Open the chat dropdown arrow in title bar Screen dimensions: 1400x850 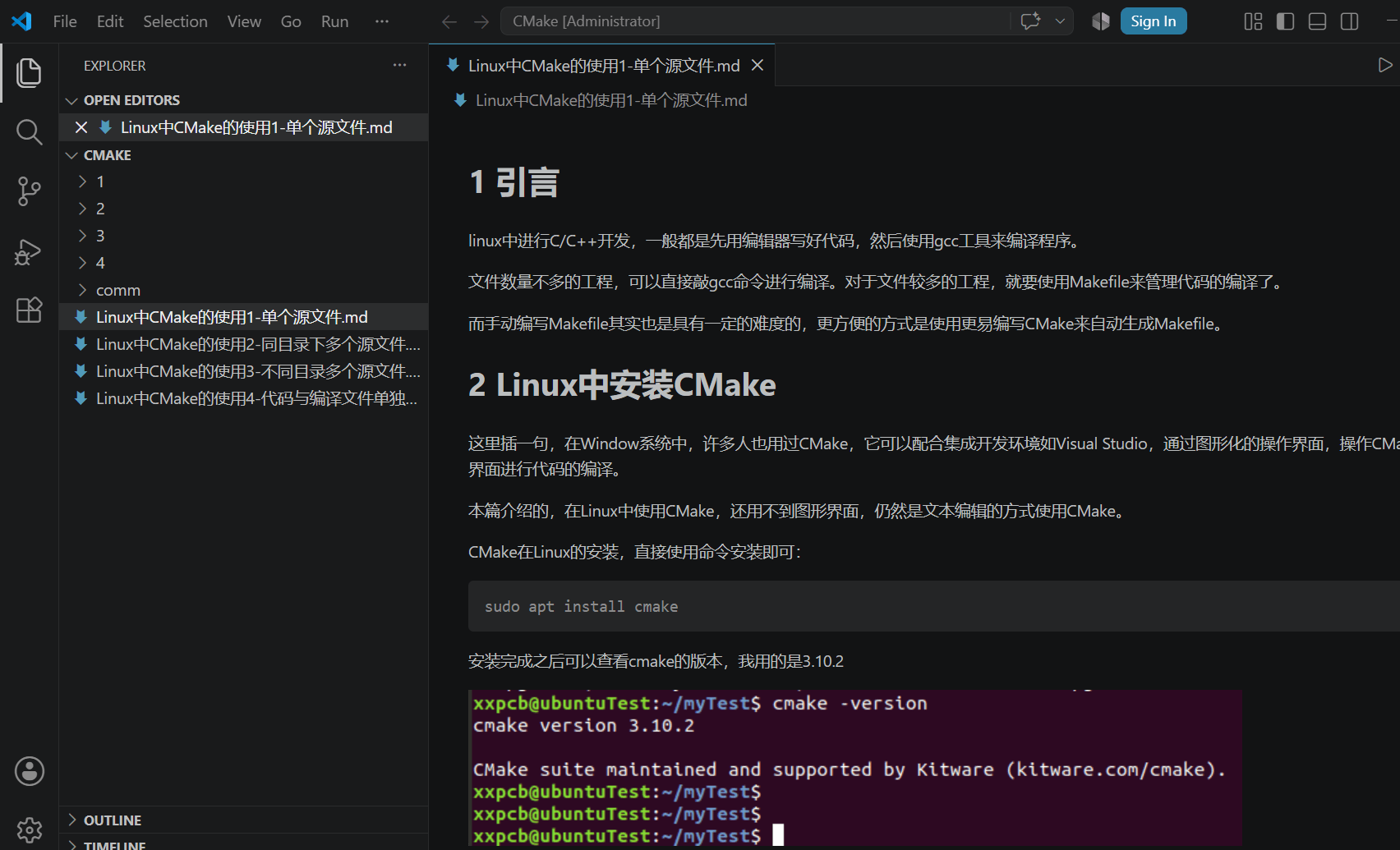click(1060, 21)
